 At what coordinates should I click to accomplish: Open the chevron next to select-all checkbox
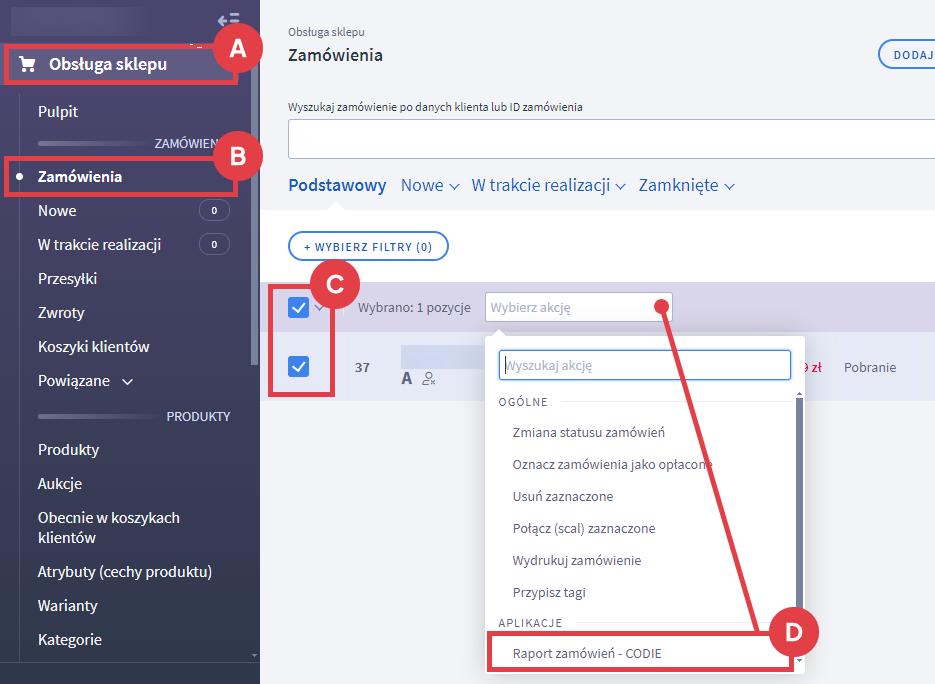click(320, 308)
